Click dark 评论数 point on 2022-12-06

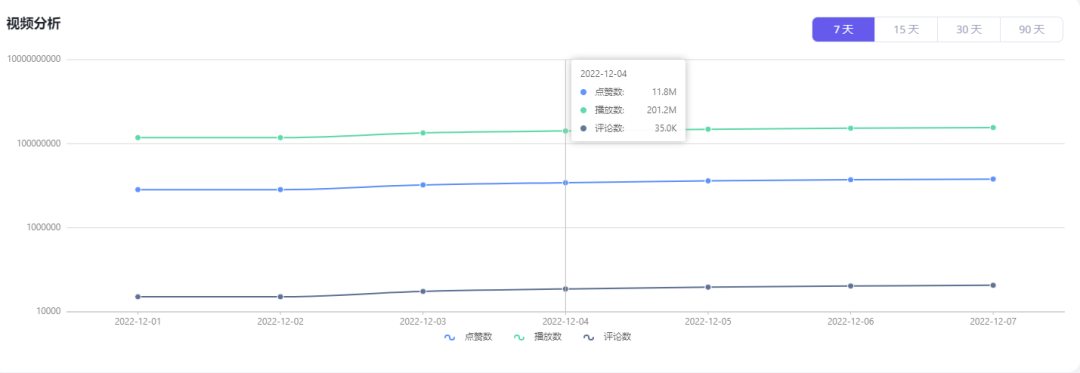851,286
